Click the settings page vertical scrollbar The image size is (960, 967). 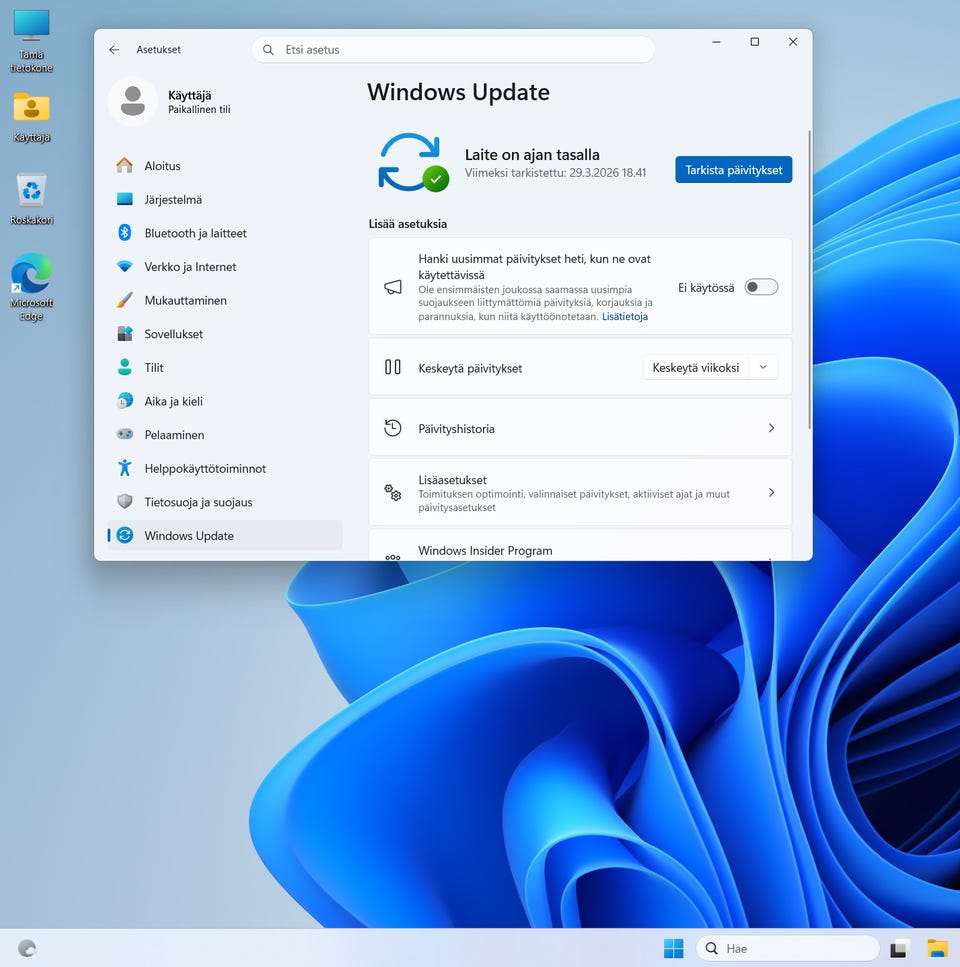click(808, 280)
